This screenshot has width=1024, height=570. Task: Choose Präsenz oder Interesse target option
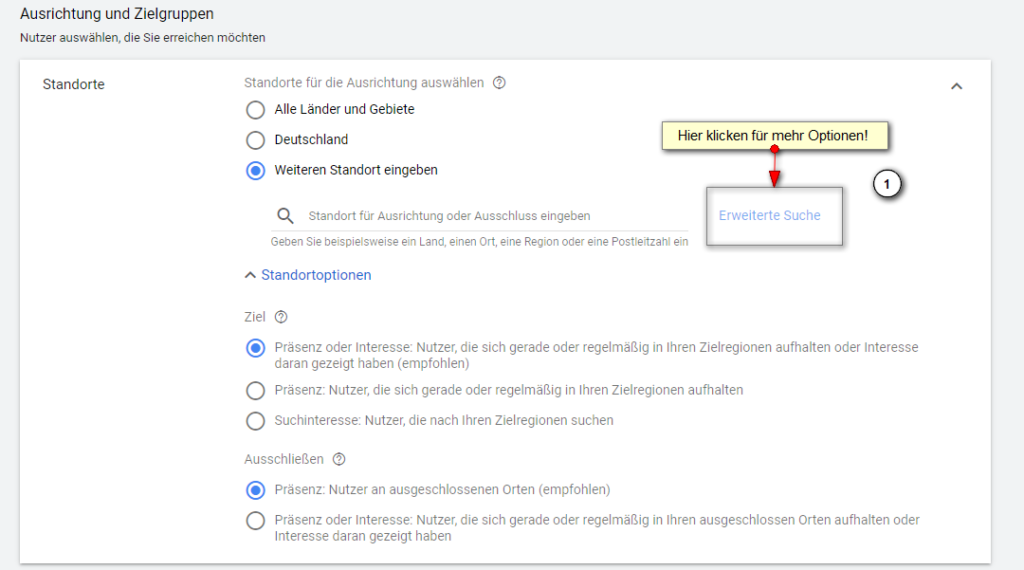coord(256,348)
